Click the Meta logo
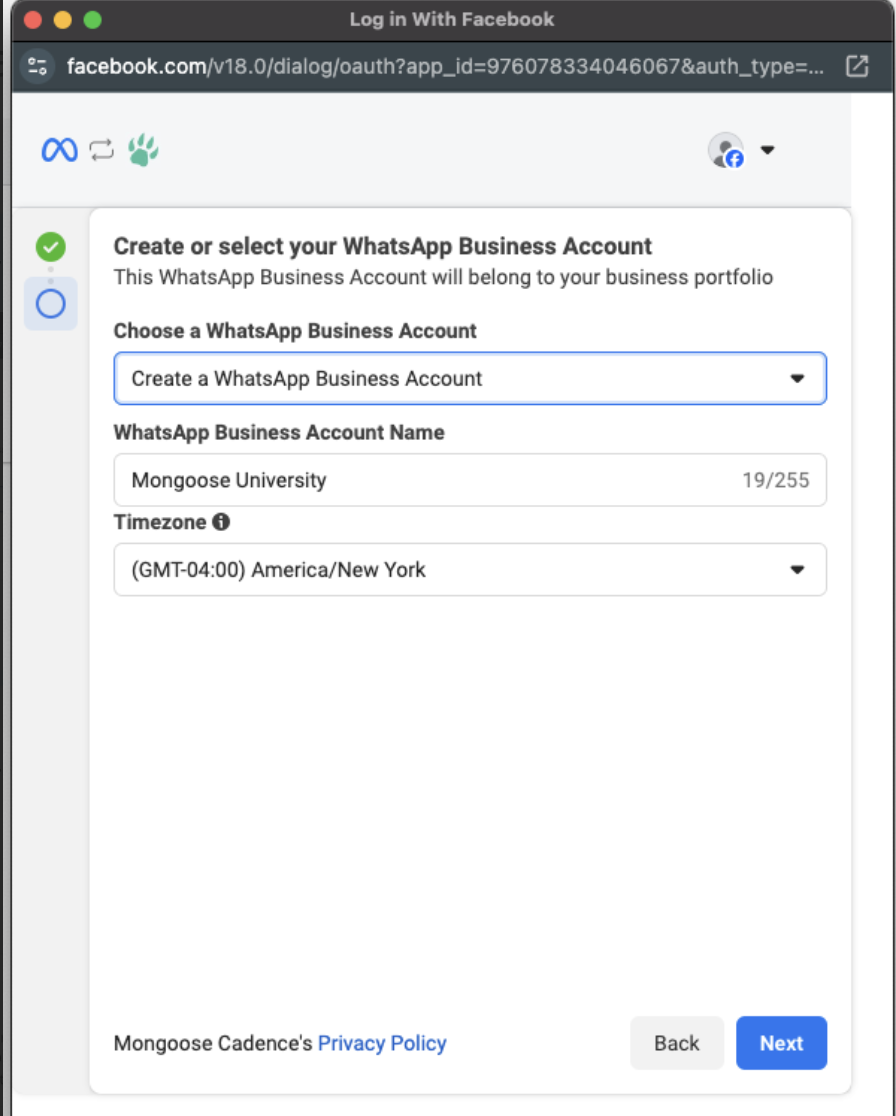Image resolution: width=896 pixels, height=1116 pixels. tap(59, 151)
